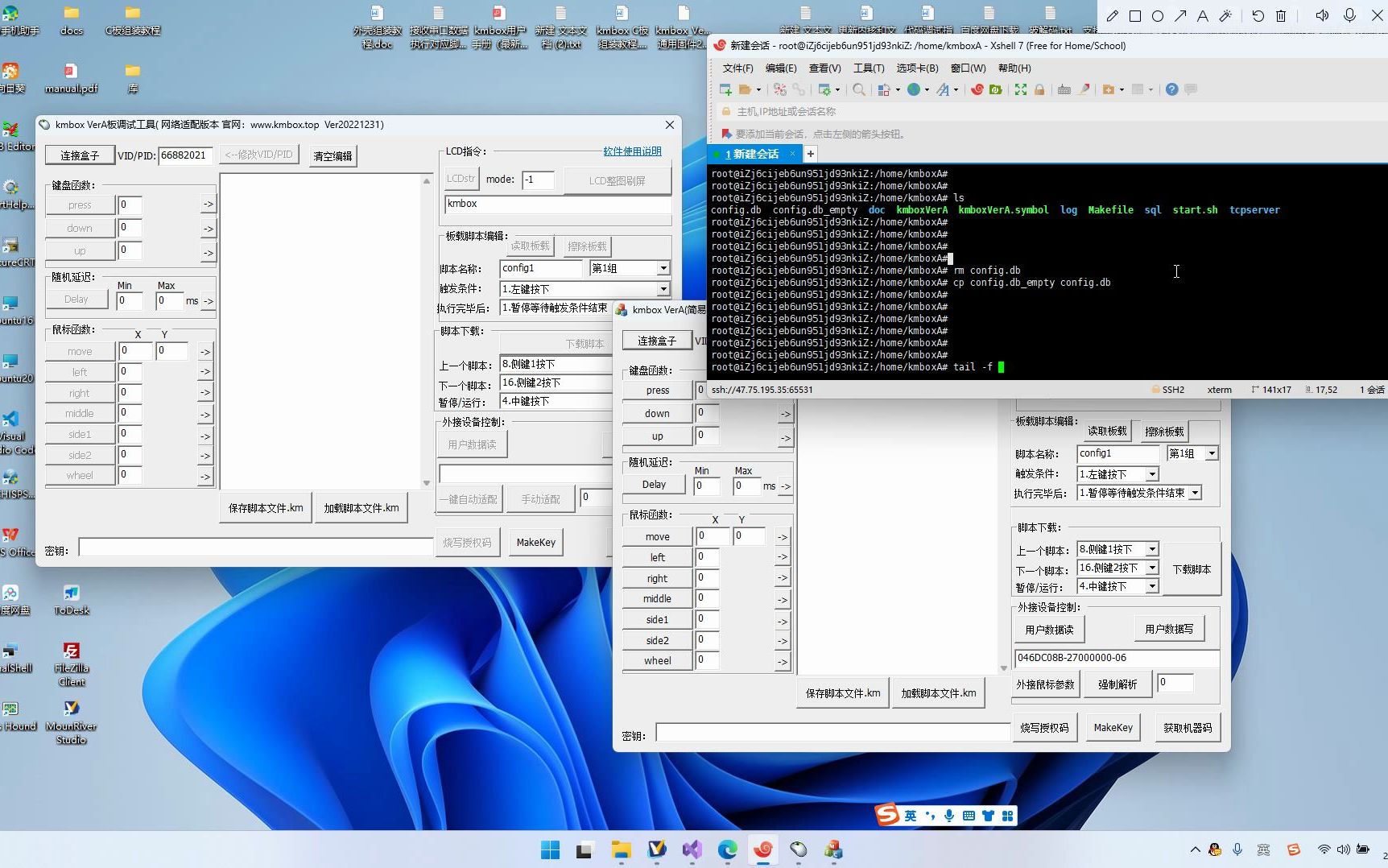Expand the 第1组 group dropdown in front kmbox window
Image resolution: width=1388 pixels, height=868 pixels.
pyautogui.click(x=1212, y=454)
